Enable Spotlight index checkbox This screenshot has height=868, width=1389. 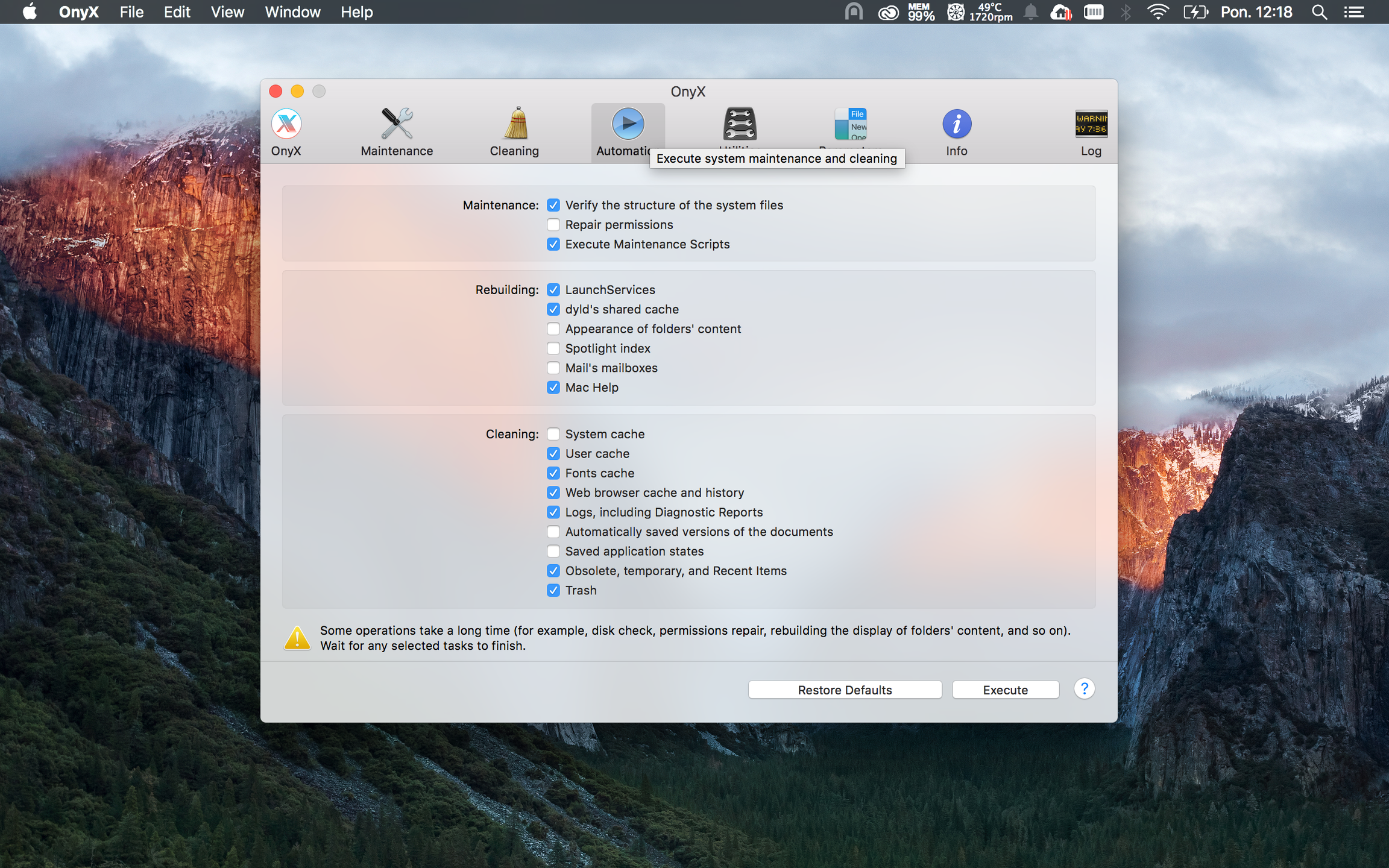pyautogui.click(x=553, y=348)
